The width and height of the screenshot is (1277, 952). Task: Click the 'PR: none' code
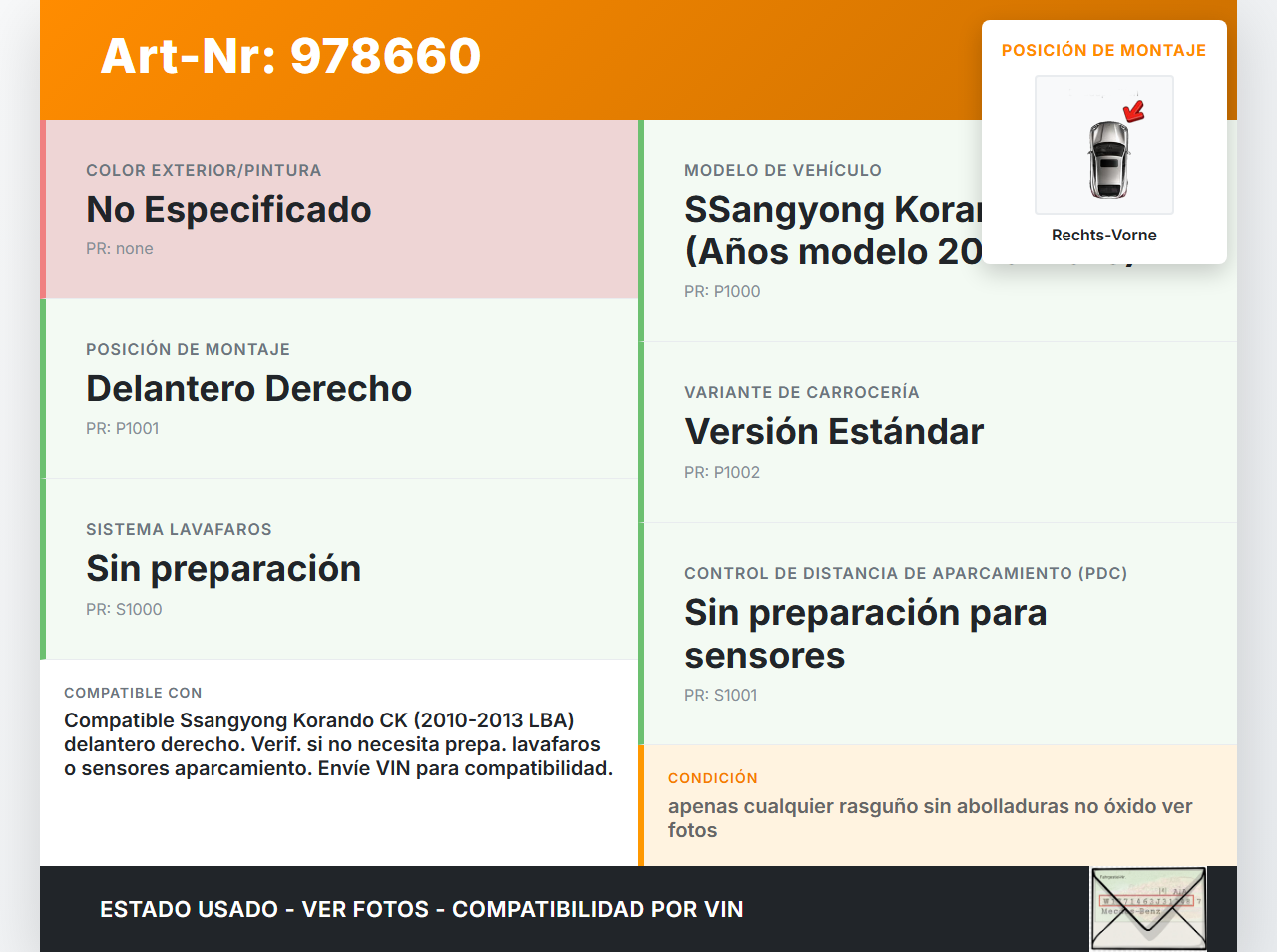tap(120, 249)
